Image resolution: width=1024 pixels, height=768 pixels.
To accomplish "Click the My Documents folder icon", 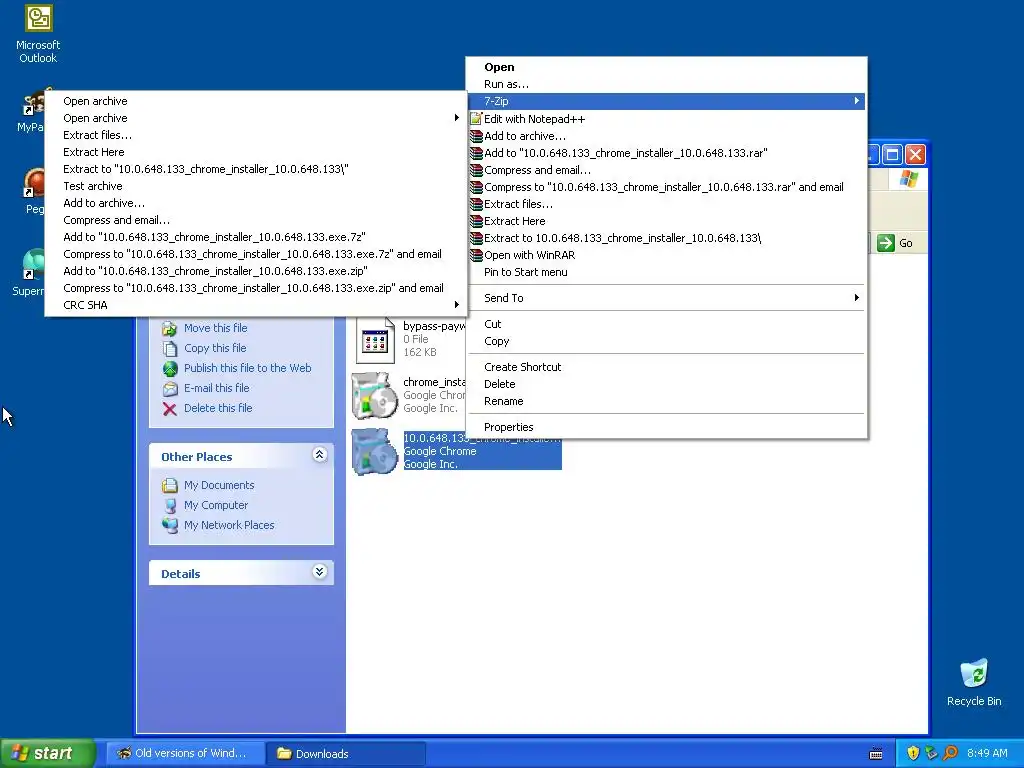I will click(170, 485).
